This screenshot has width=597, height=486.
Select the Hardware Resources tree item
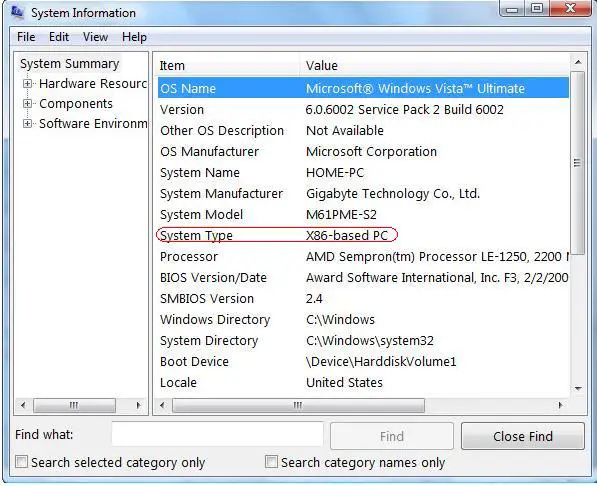pyautogui.click(x=93, y=83)
